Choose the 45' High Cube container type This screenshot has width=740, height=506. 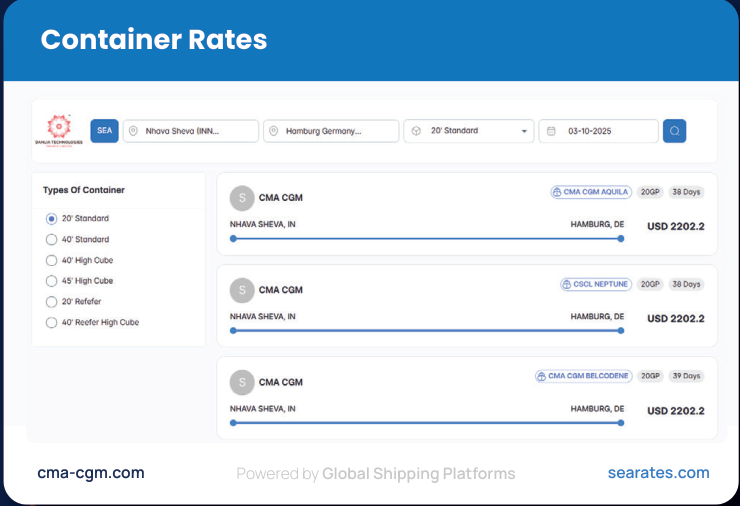pyautogui.click(x=51, y=281)
